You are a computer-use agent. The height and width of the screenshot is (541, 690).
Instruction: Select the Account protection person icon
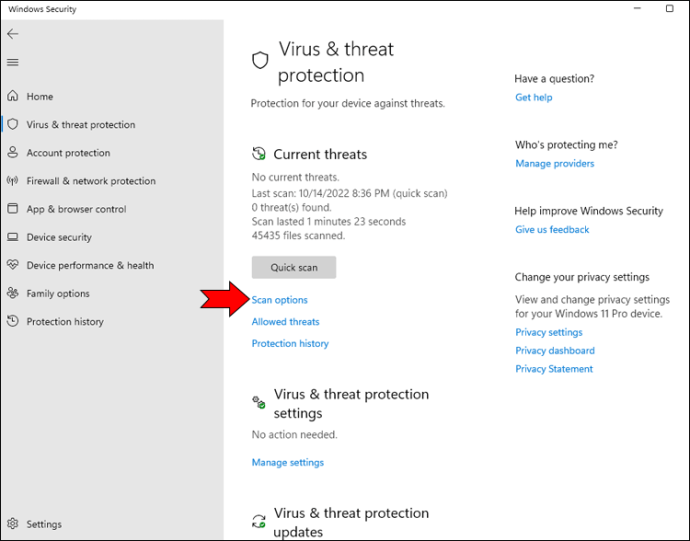coord(13,152)
